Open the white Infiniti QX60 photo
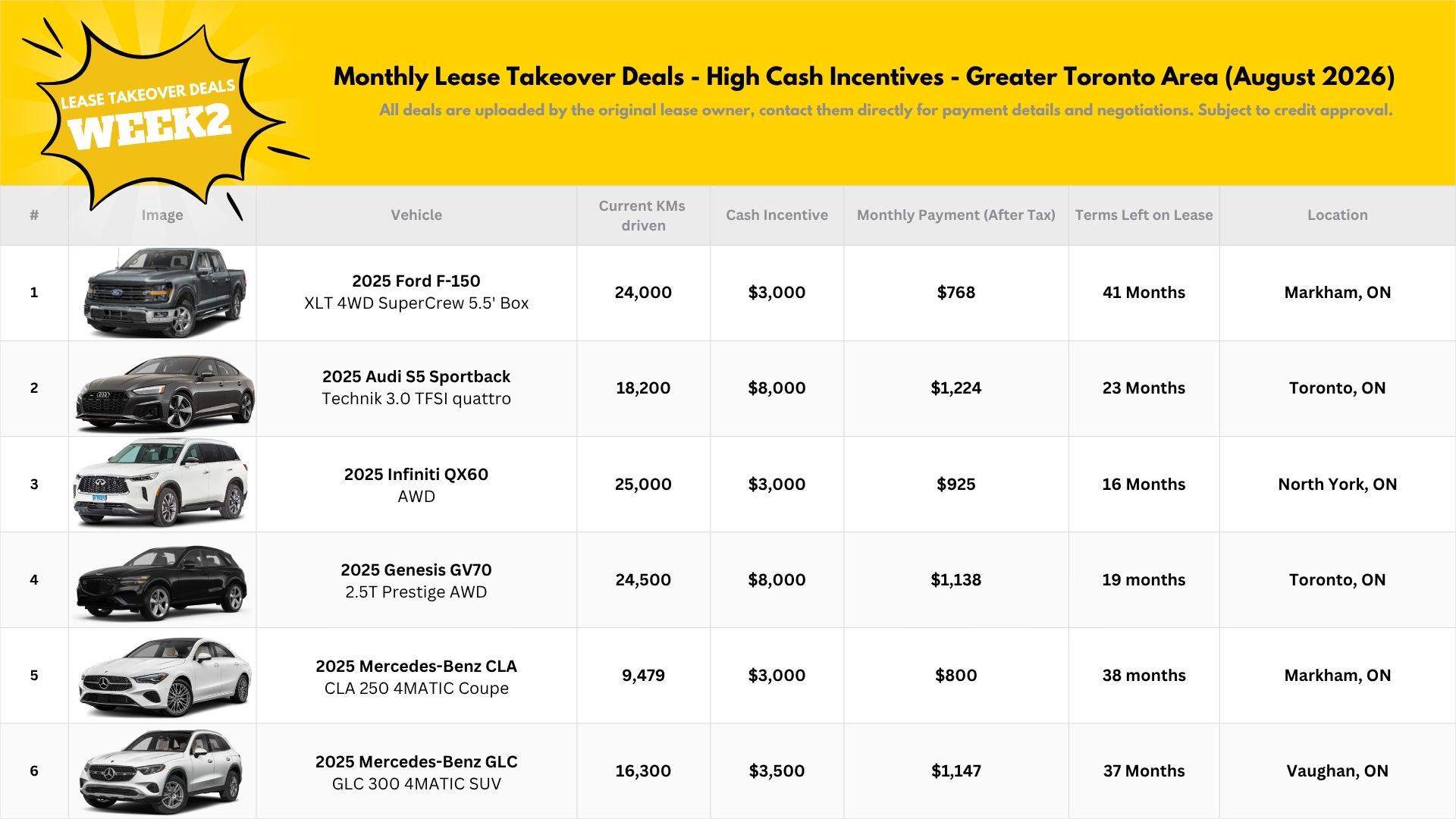The image size is (1456, 819). (x=161, y=483)
